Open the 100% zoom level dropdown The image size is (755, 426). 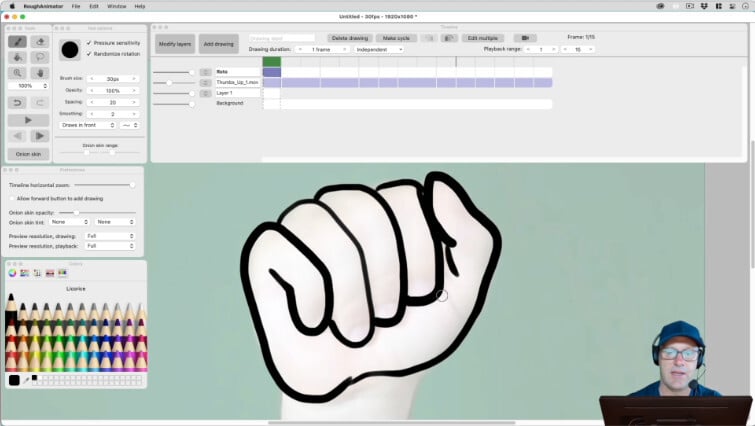(x=28, y=86)
